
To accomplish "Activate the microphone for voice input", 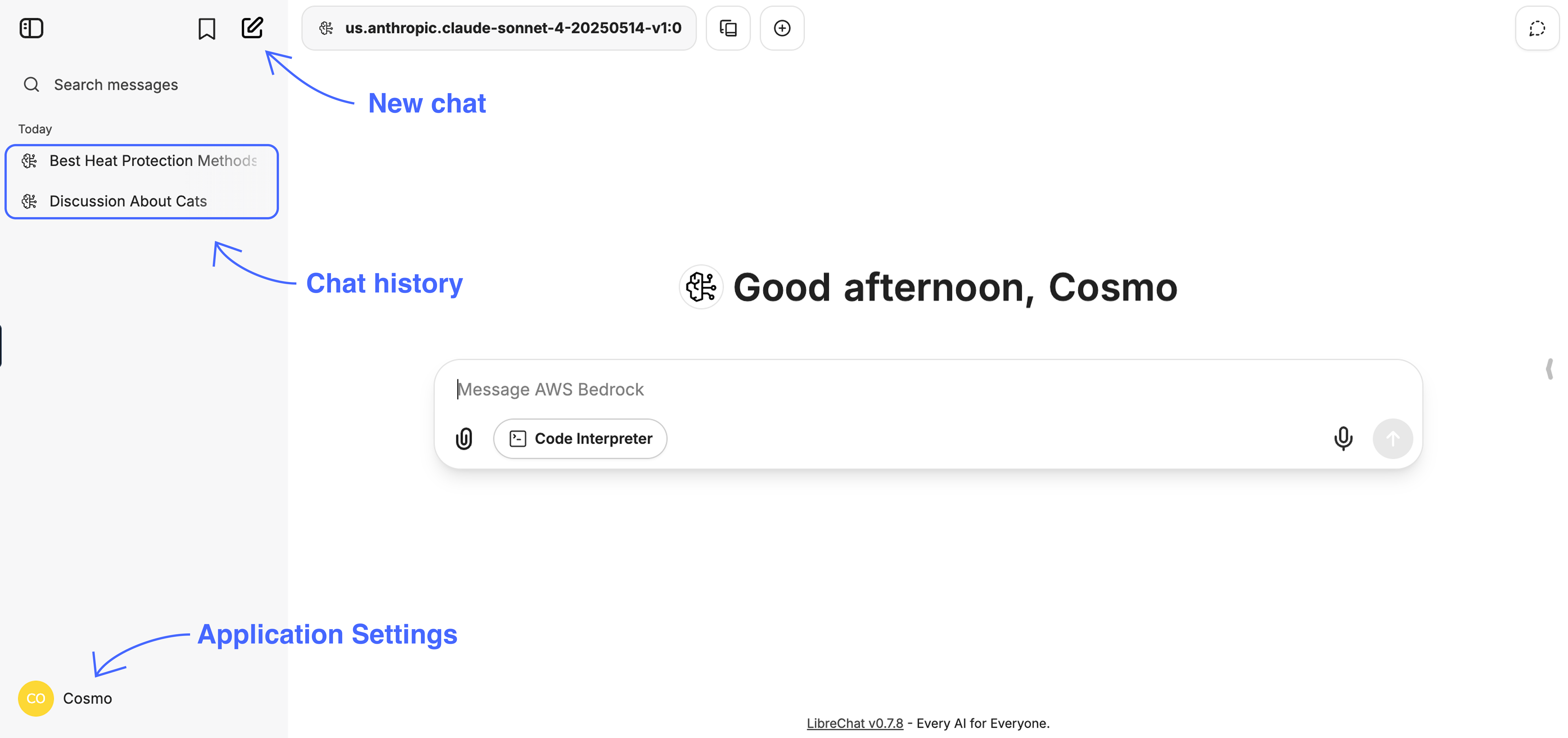I will pos(1343,438).
